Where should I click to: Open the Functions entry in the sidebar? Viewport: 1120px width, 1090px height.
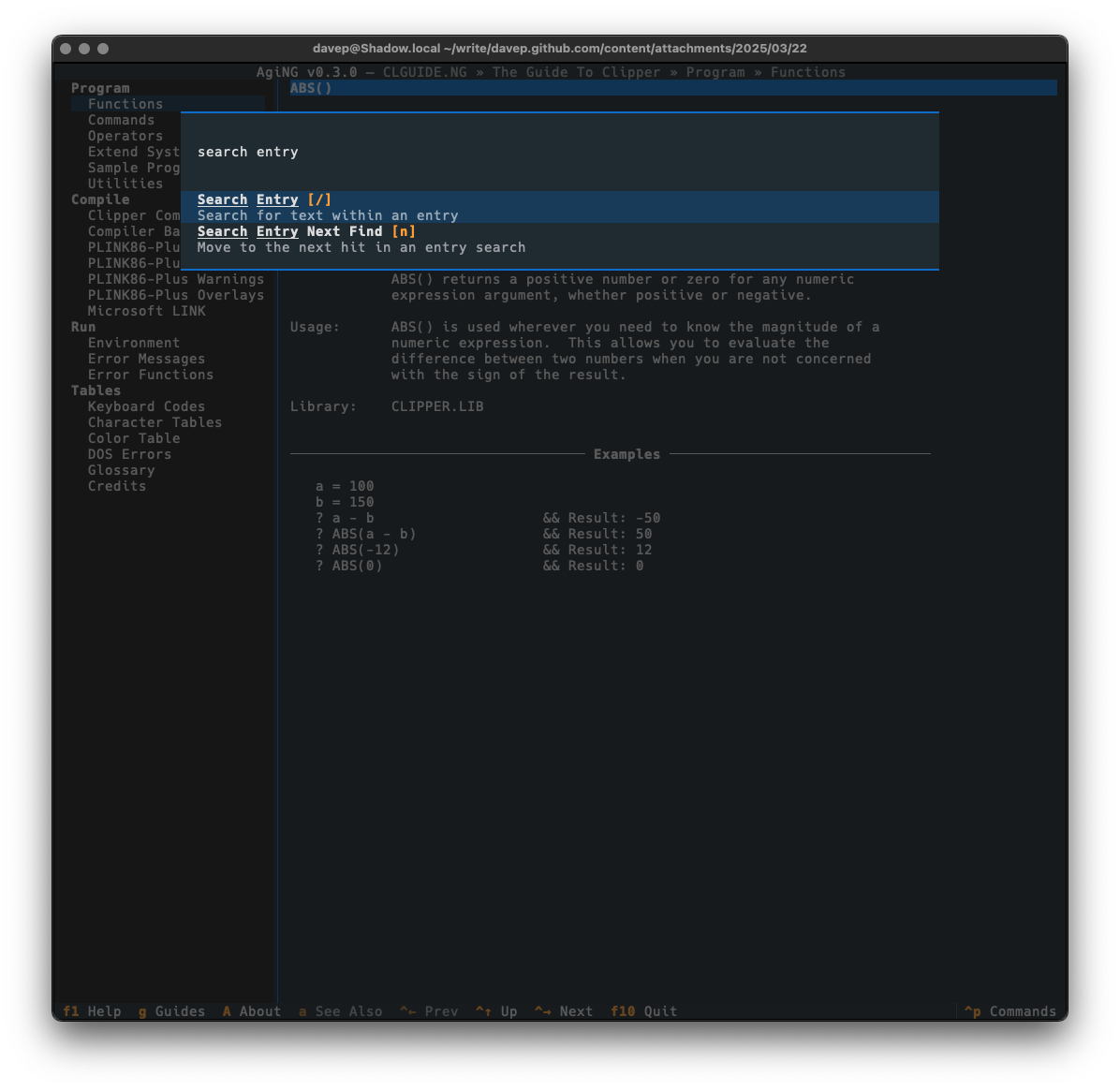(x=125, y=104)
